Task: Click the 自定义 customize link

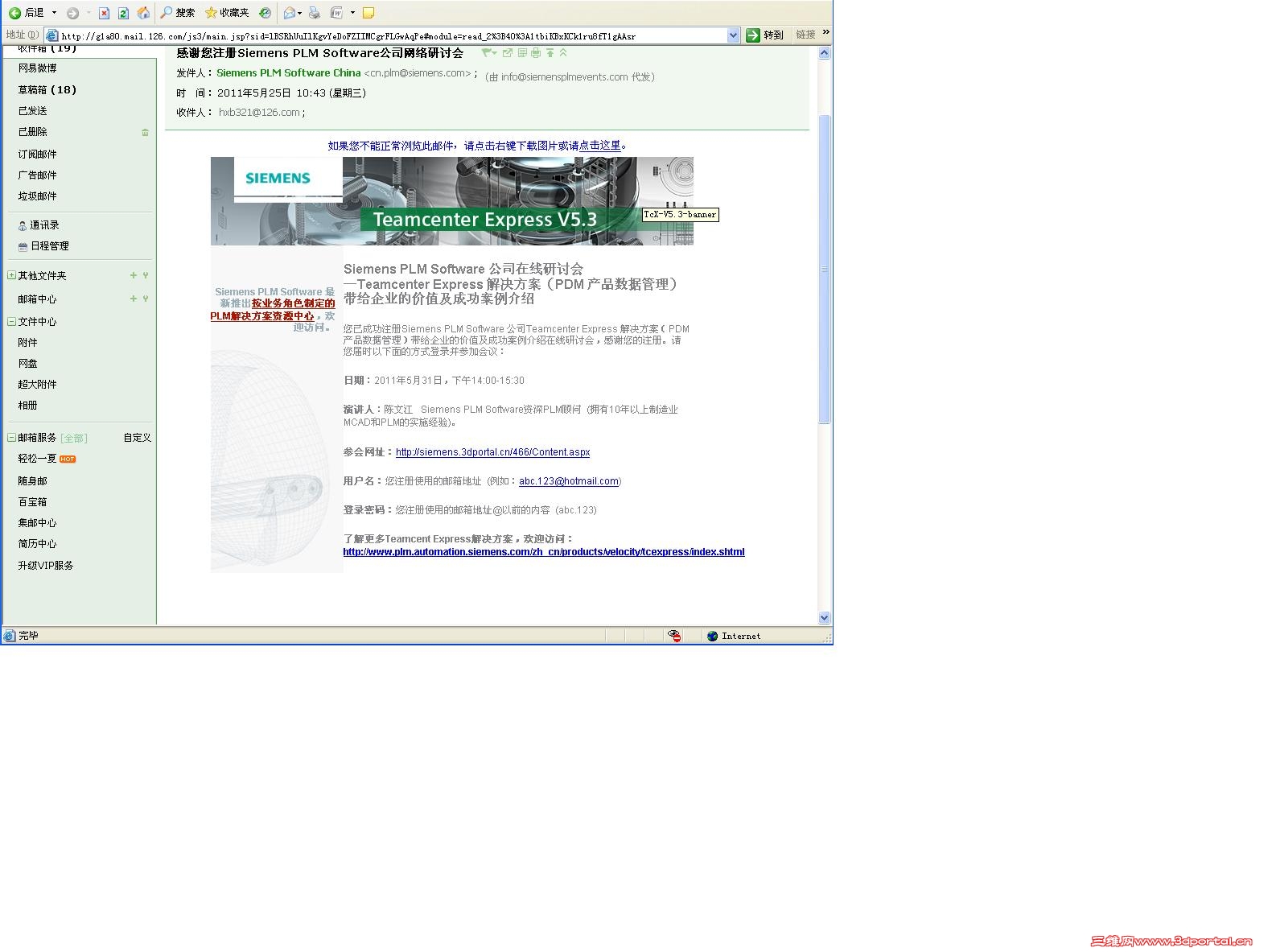Action: pos(138,438)
